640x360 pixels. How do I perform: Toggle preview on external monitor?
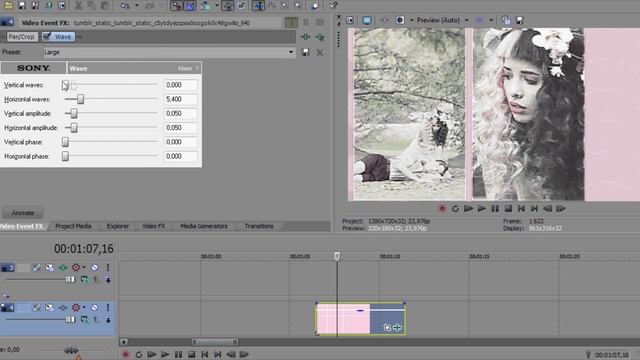[367, 20]
